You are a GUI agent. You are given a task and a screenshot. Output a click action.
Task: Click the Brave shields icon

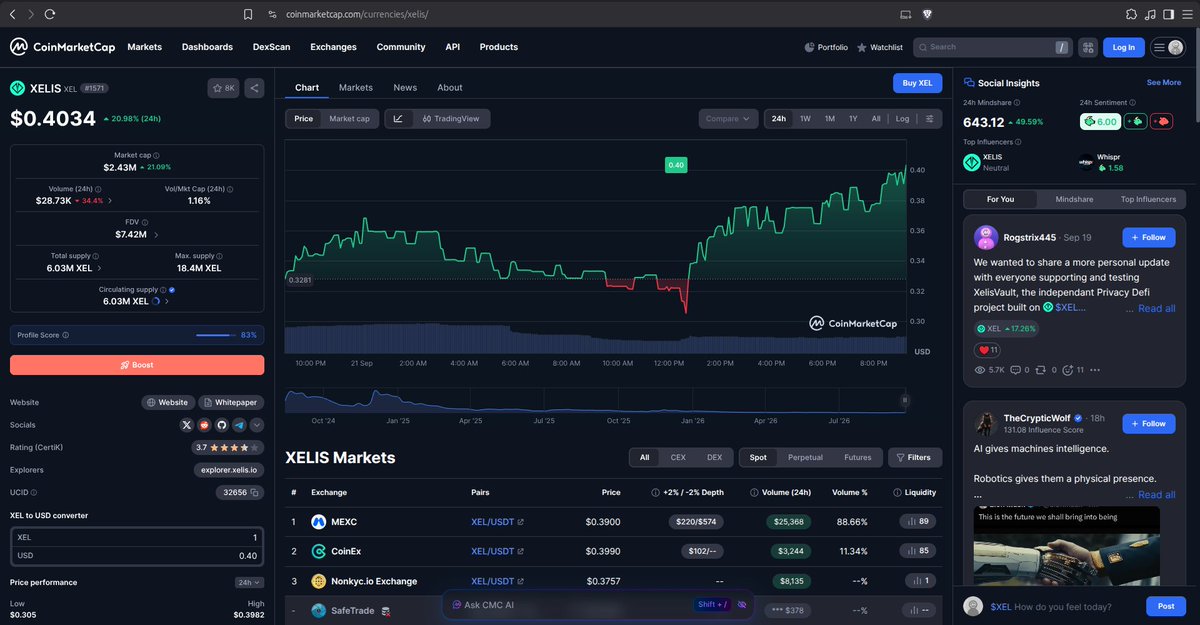(x=927, y=15)
